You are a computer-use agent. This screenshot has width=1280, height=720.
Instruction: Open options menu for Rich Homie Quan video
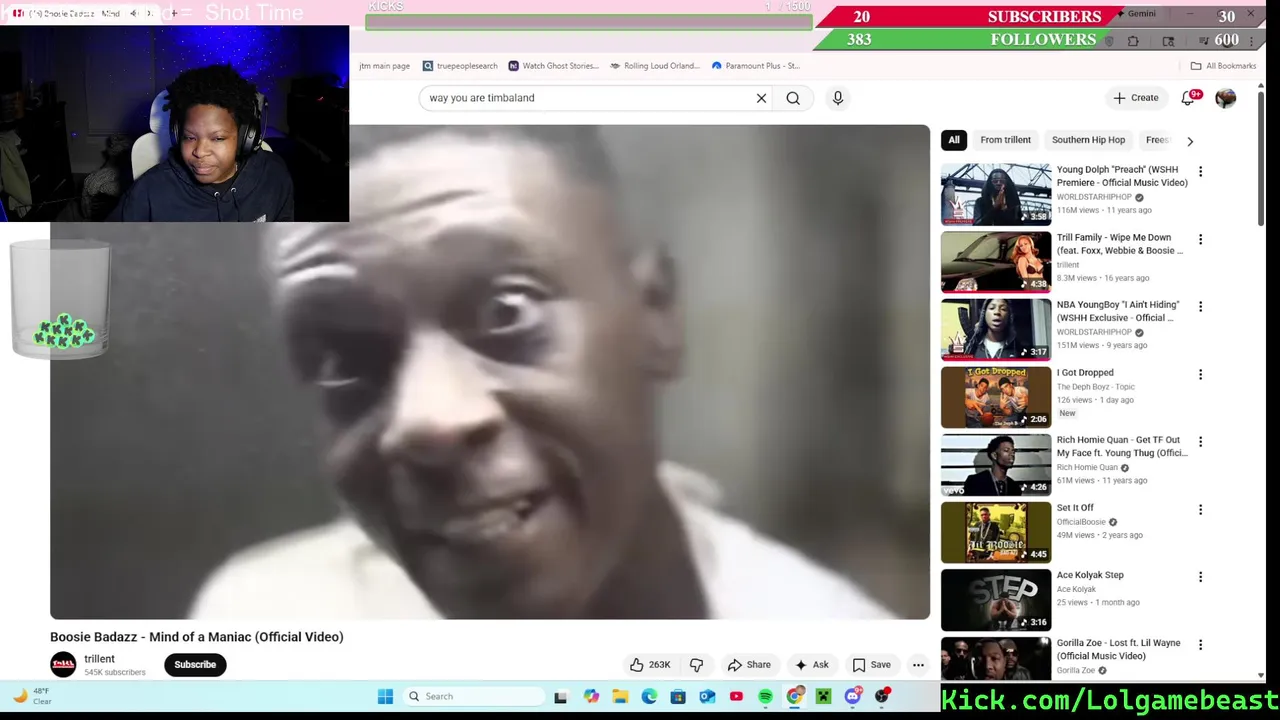coord(1200,441)
